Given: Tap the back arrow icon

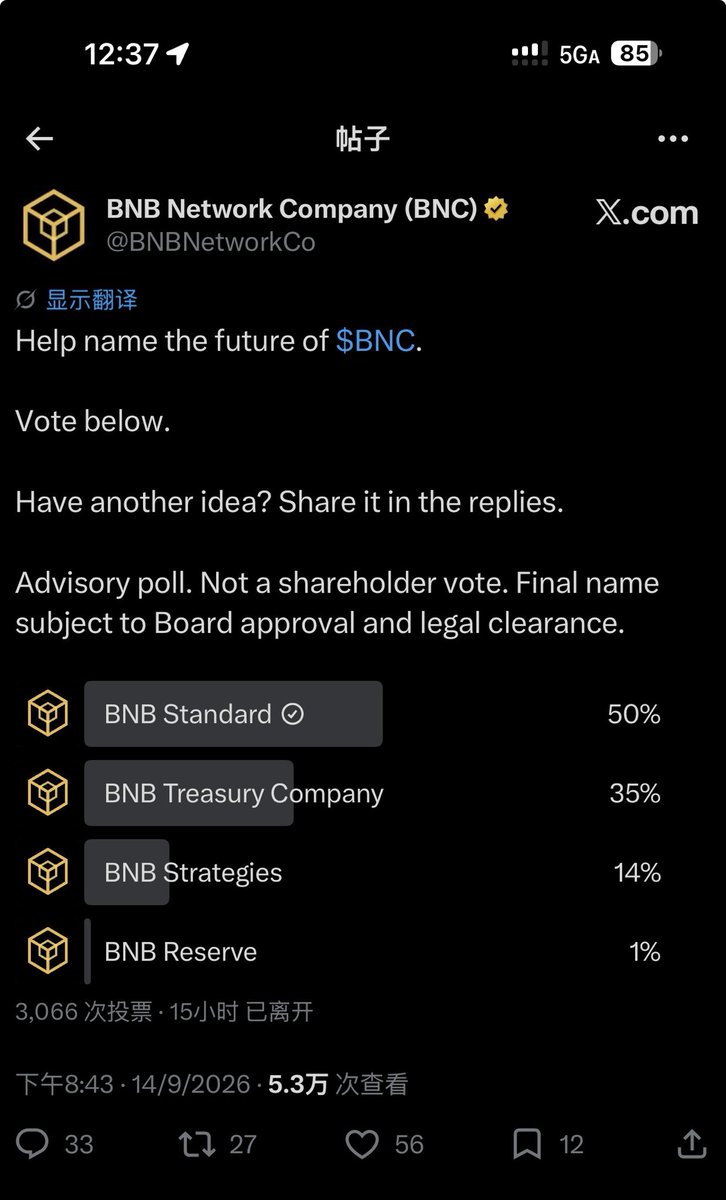Looking at the screenshot, I should 39,139.
